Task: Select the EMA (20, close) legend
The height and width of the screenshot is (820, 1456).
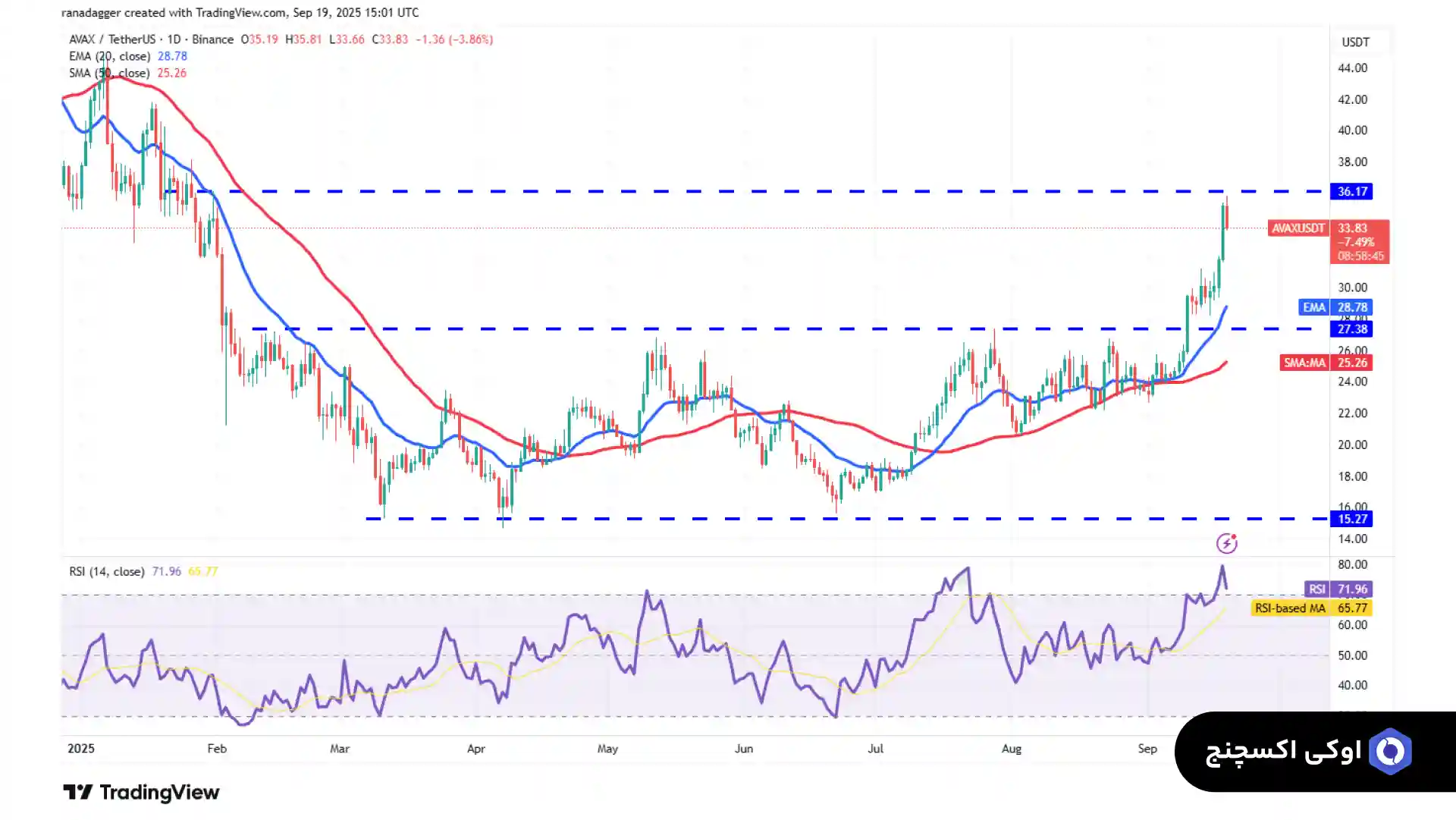Action: tap(109, 56)
